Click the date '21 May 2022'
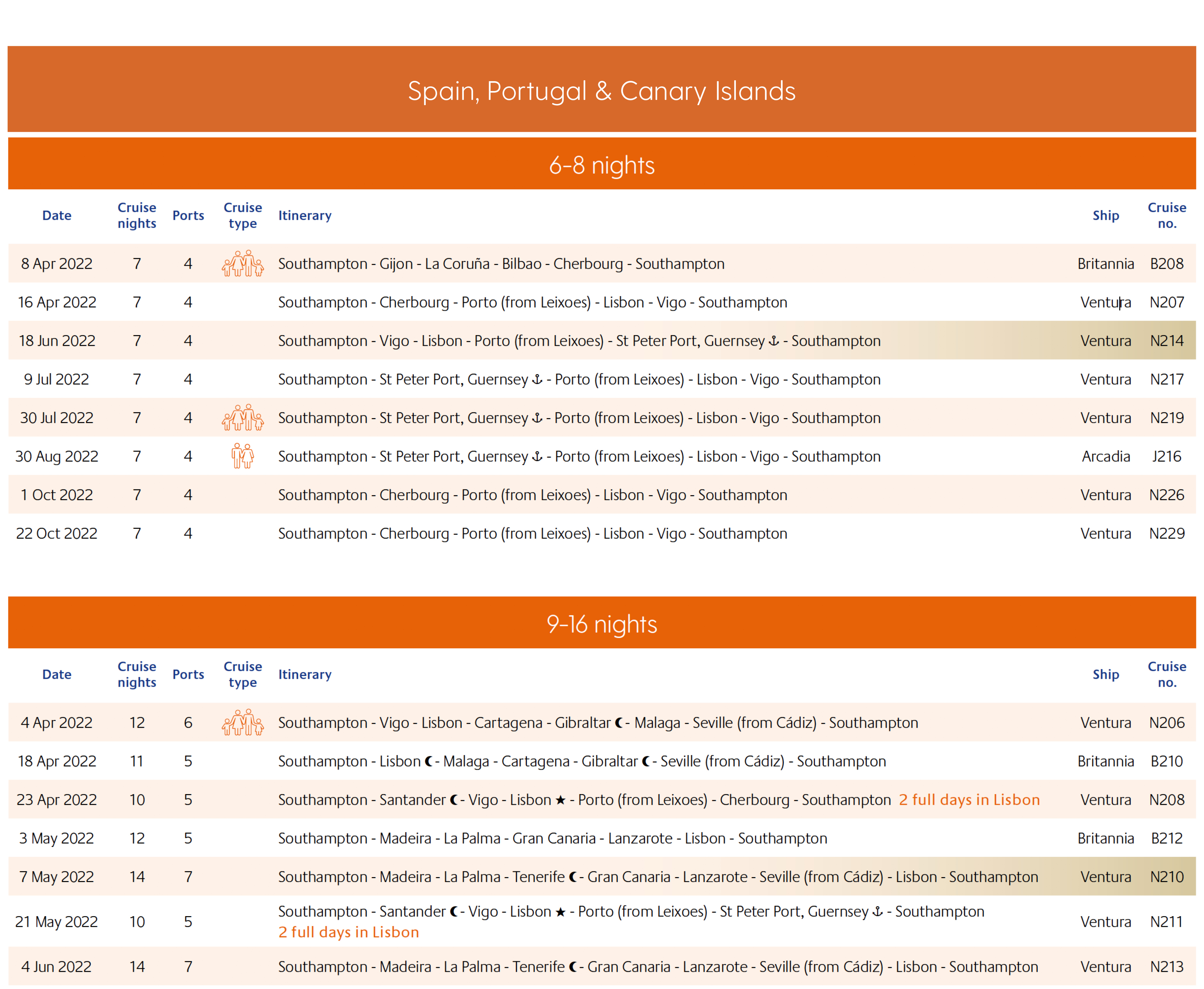Screen dimensions: 1204x989 [56, 922]
